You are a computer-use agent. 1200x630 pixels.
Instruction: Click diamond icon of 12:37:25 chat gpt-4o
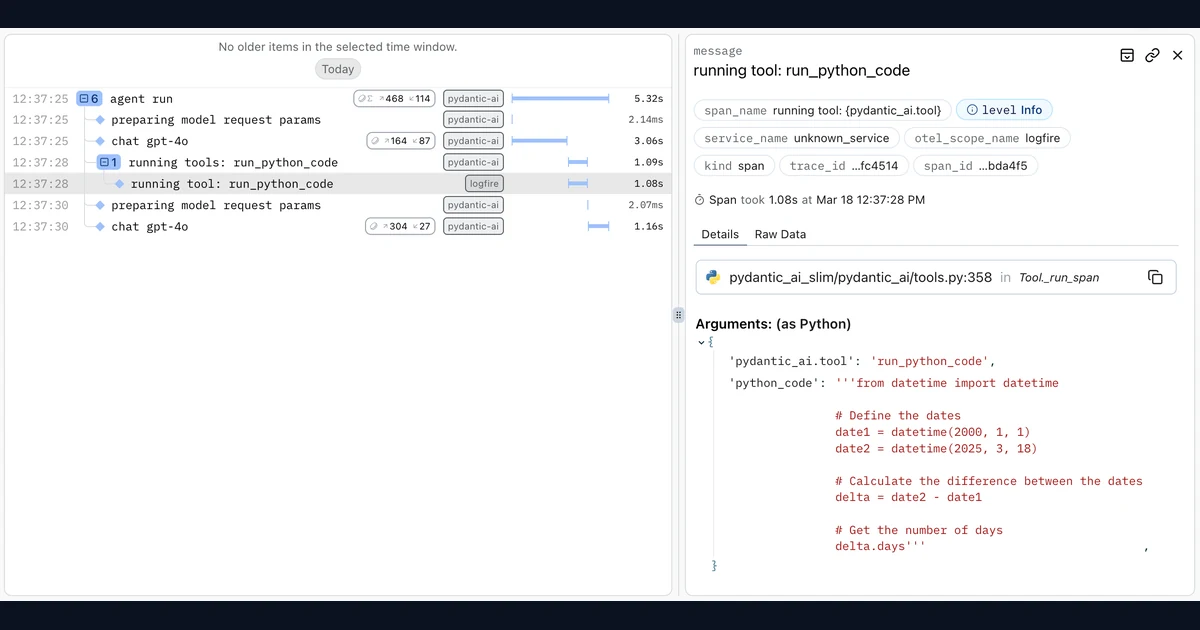(100, 141)
